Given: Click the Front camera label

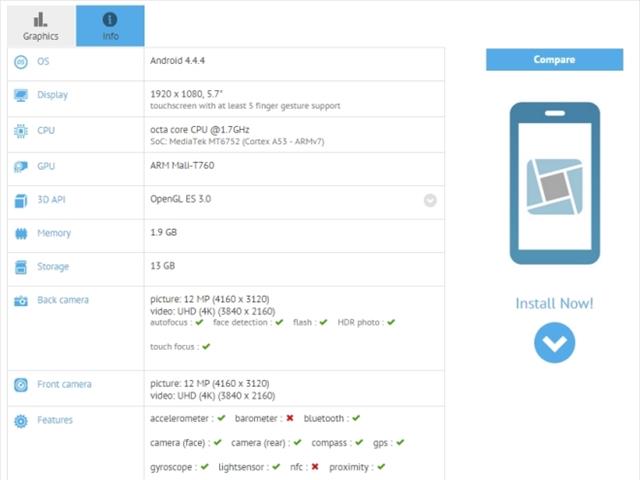Looking at the screenshot, I should pyautogui.click(x=64, y=384).
